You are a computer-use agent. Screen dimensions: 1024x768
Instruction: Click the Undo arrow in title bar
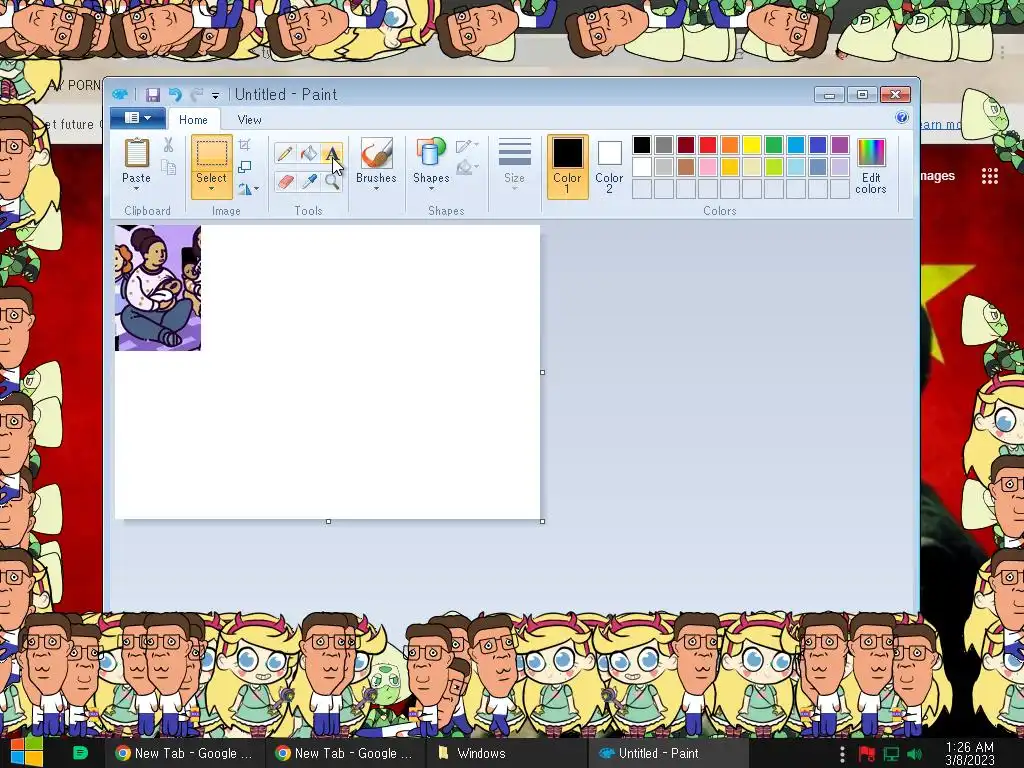174,95
